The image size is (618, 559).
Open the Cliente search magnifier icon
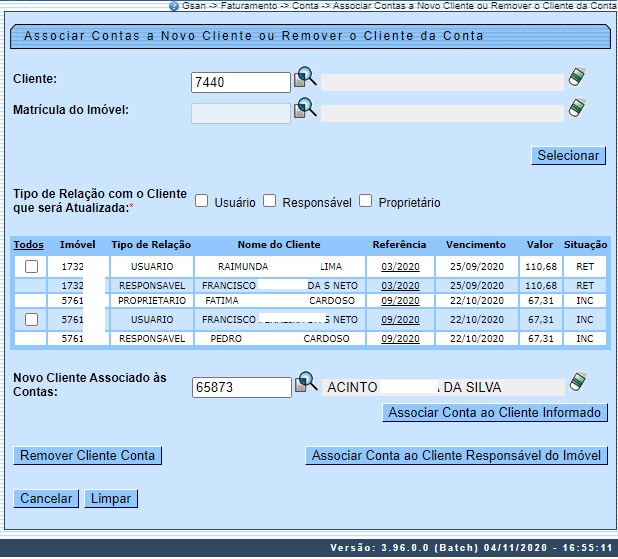(304, 79)
